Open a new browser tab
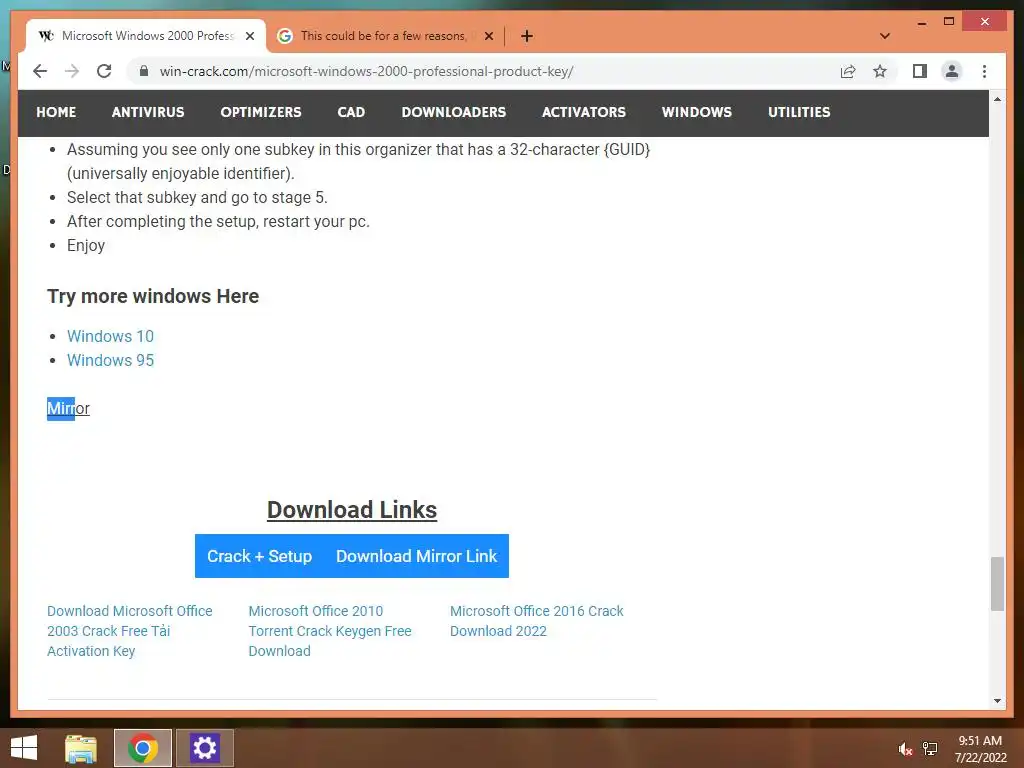This screenshot has height=768, width=1024. (527, 36)
